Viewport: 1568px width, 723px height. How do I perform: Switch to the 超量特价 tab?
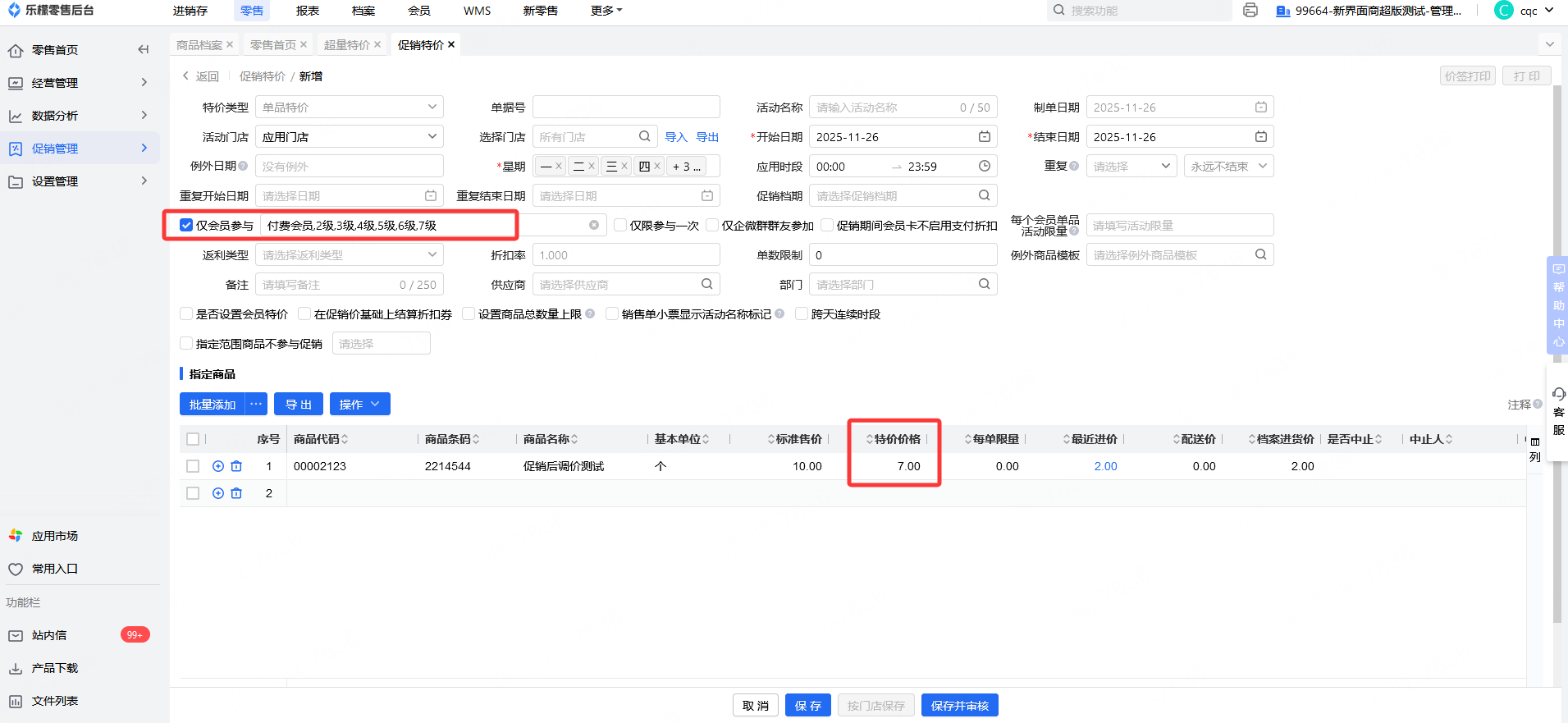[x=346, y=45]
